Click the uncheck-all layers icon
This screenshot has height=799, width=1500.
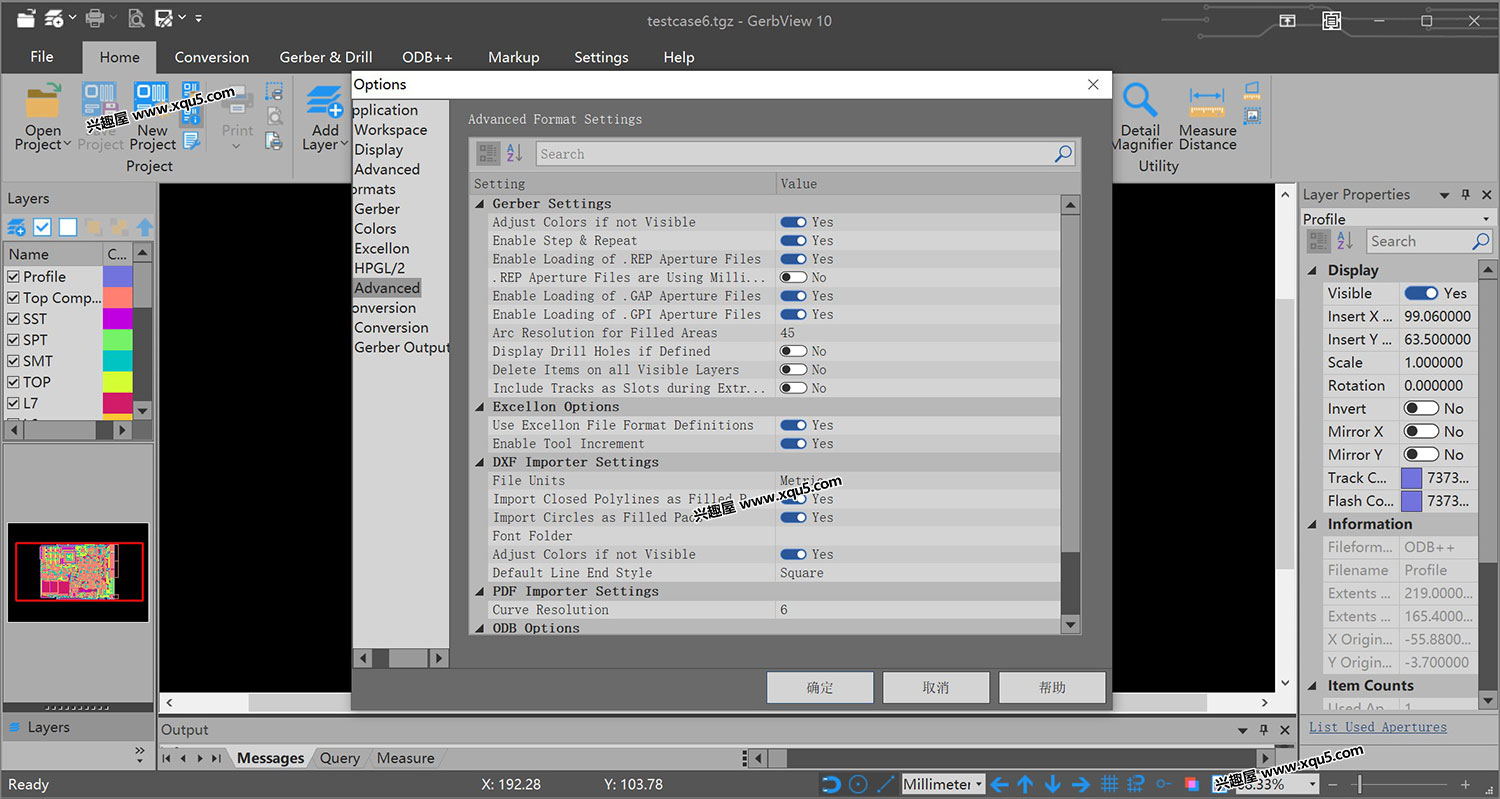pos(67,227)
